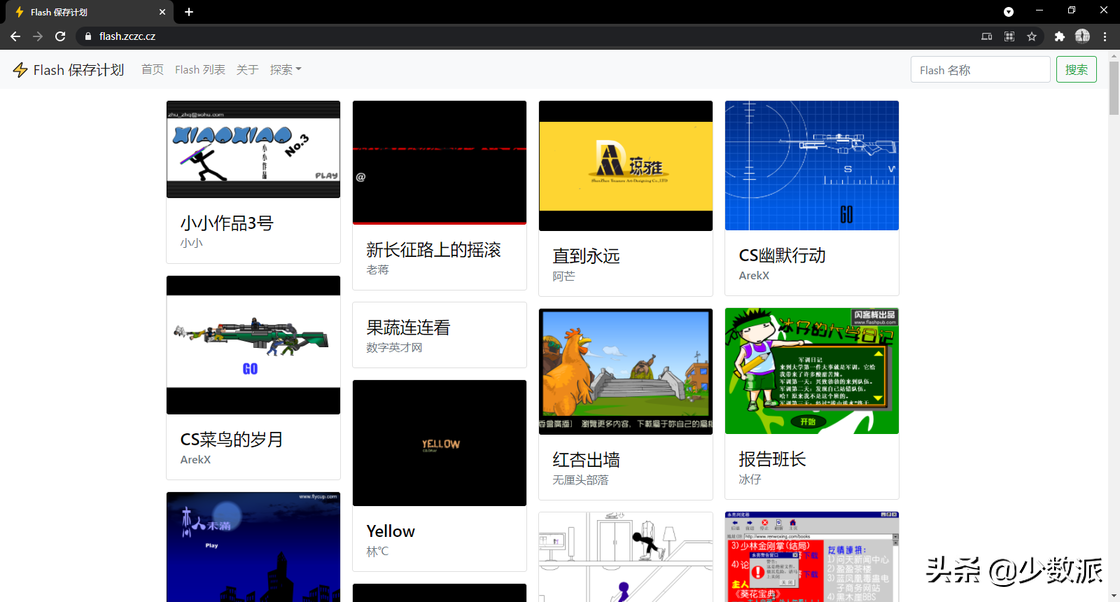The width and height of the screenshot is (1120, 602).
Task: Open the user profile avatar
Action: 1082,36
